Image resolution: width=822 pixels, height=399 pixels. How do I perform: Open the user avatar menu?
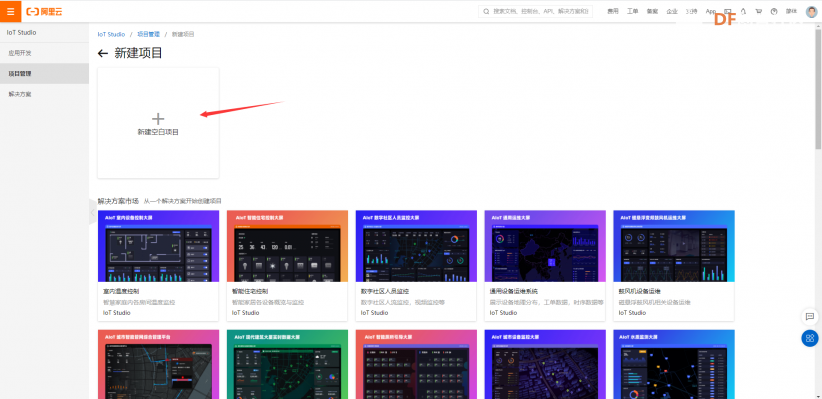[x=811, y=12]
